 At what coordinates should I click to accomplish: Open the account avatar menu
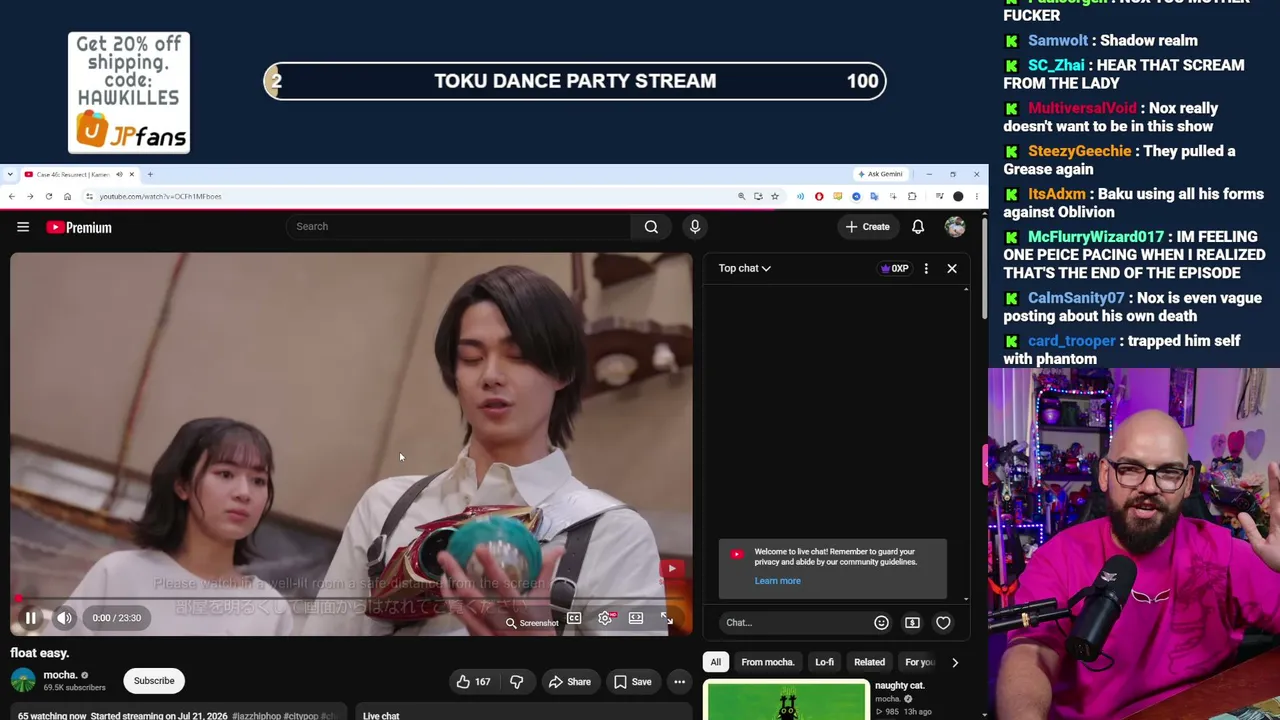(955, 227)
